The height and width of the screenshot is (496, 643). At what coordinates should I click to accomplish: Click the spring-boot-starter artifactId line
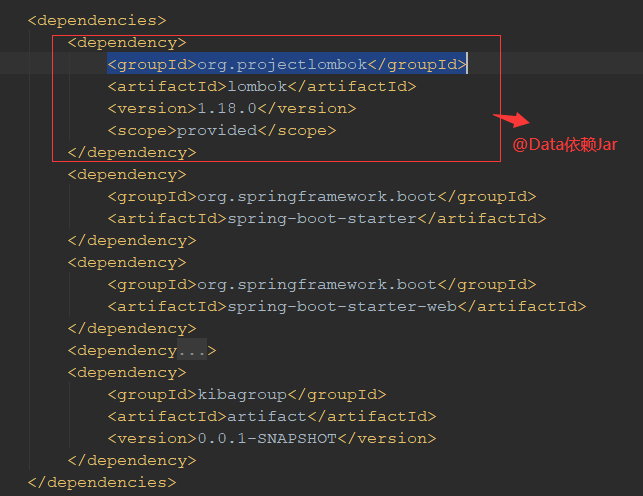click(327, 218)
